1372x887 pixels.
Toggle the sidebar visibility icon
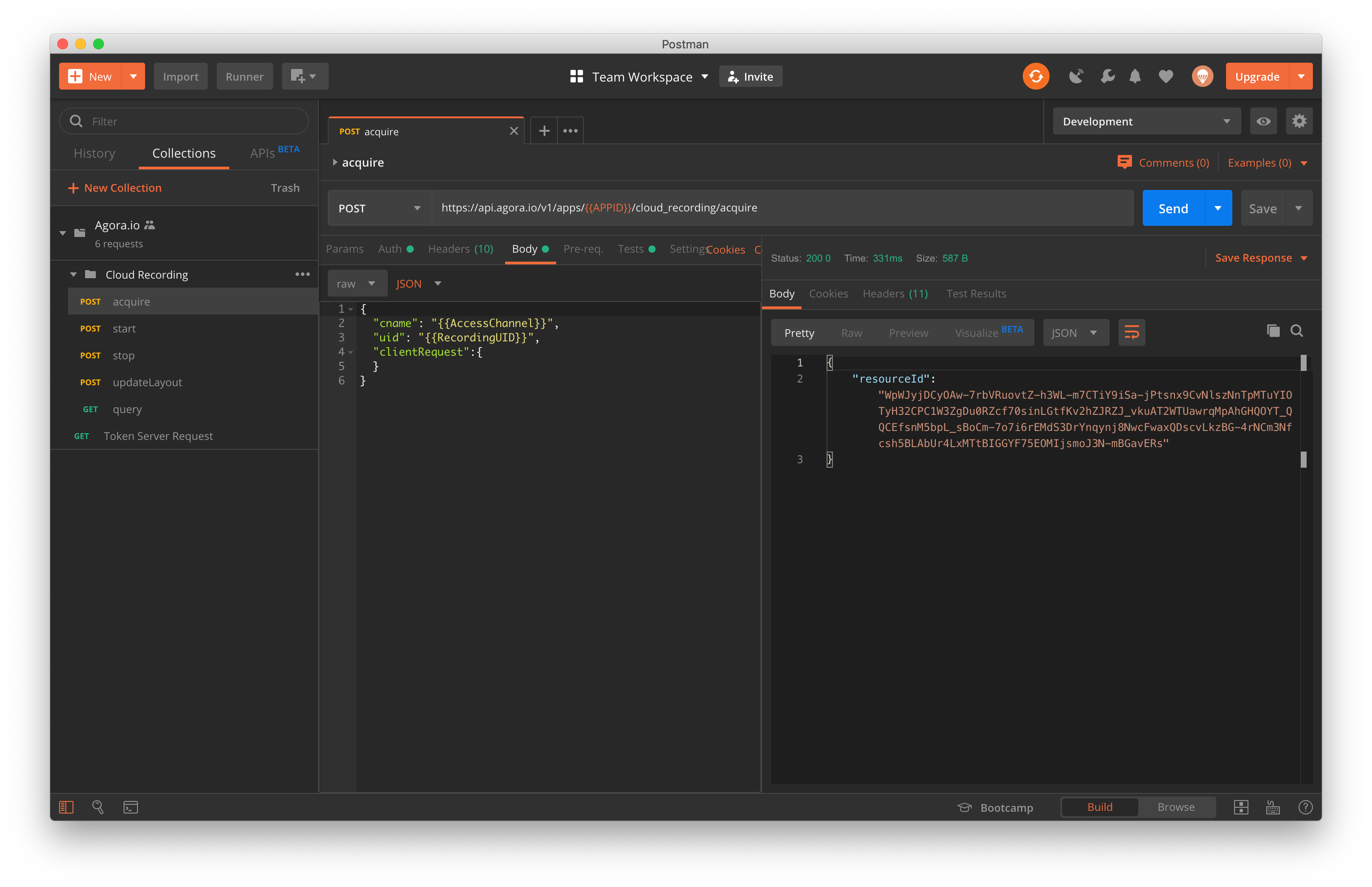click(66, 807)
